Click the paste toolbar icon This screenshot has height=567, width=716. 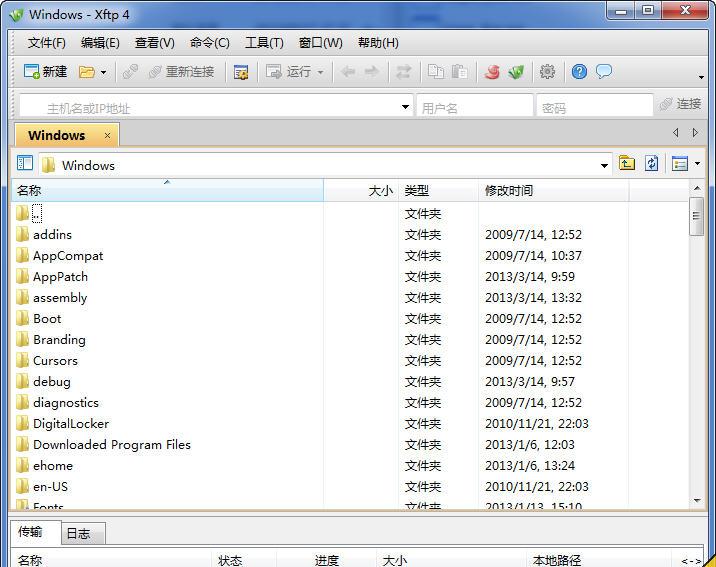[x=459, y=72]
